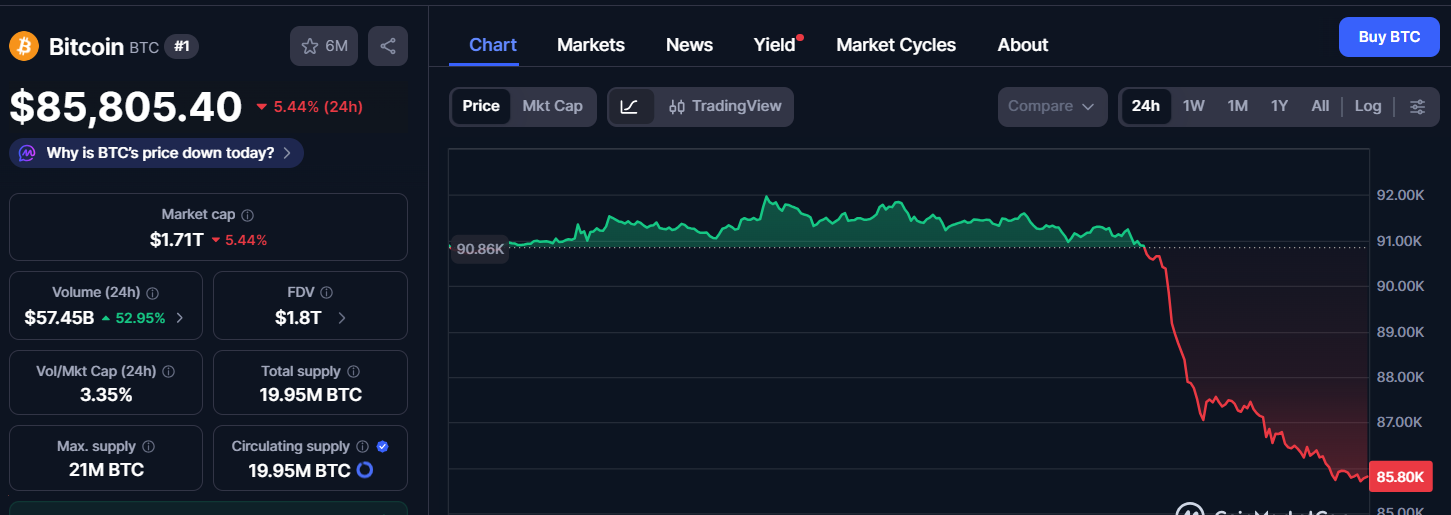1451x515 pixels.
Task: Click Max. supply info icon
Action: (148, 447)
